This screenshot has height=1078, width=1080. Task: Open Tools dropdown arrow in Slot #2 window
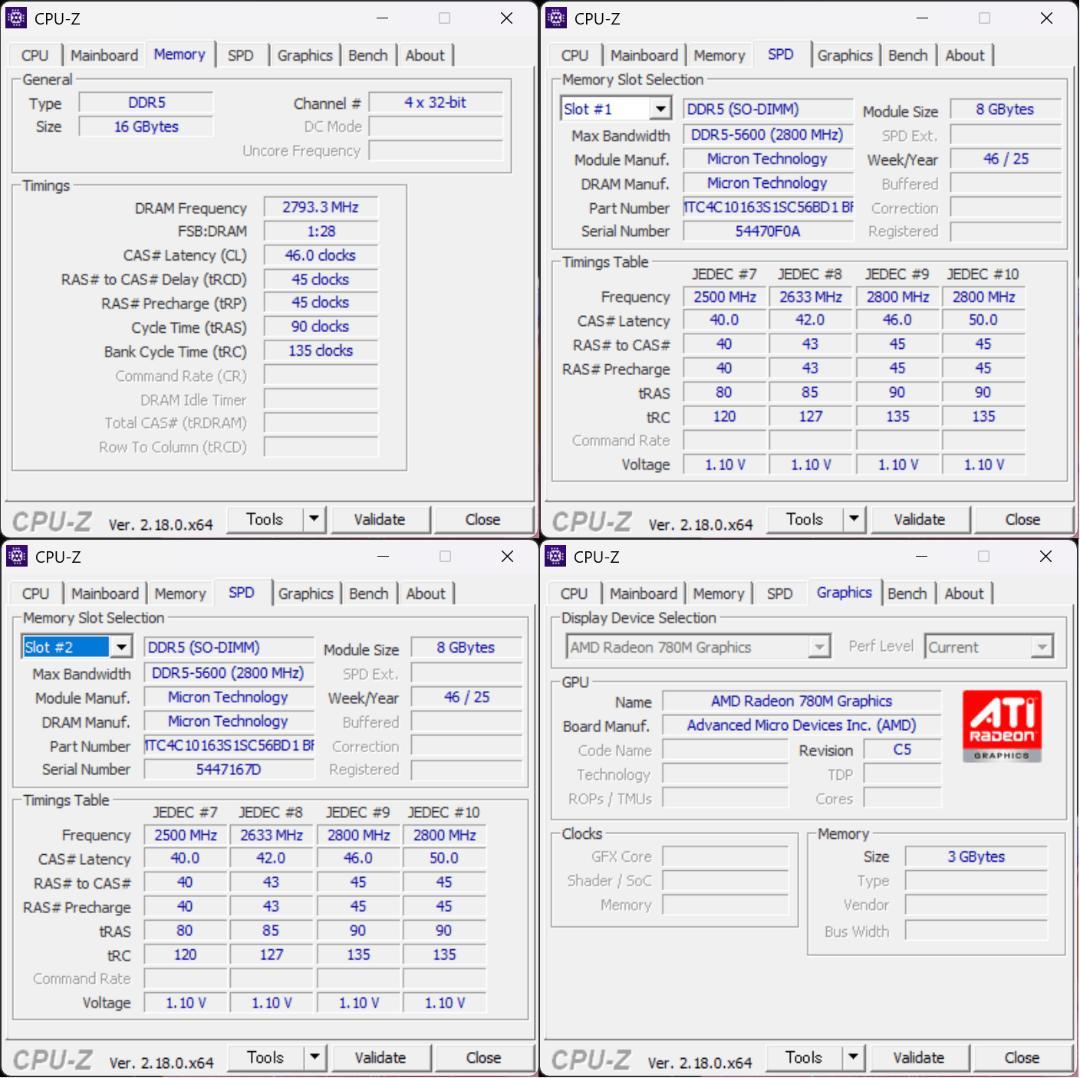(x=315, y=1057)
